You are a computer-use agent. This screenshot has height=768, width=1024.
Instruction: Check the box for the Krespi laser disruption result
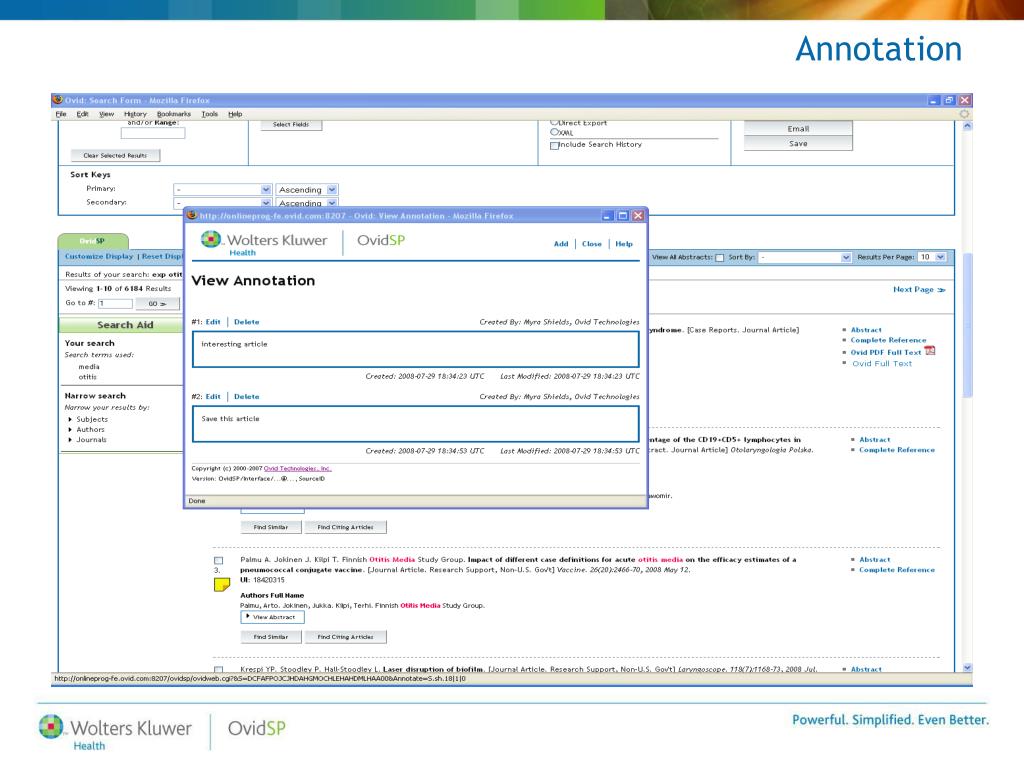[219, 669]
